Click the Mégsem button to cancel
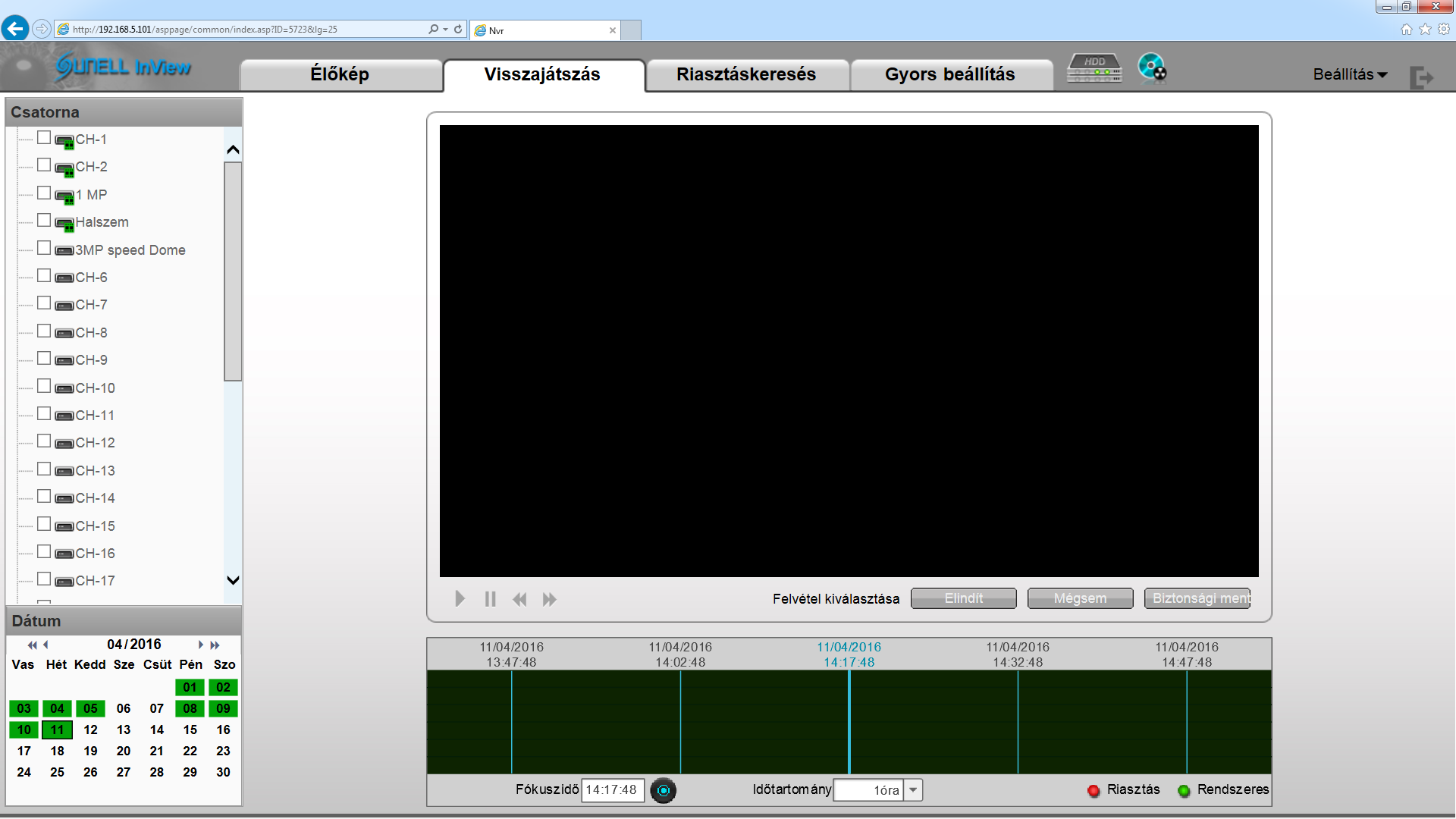This screenshot has height=819, width=1456. [1080, 597]
